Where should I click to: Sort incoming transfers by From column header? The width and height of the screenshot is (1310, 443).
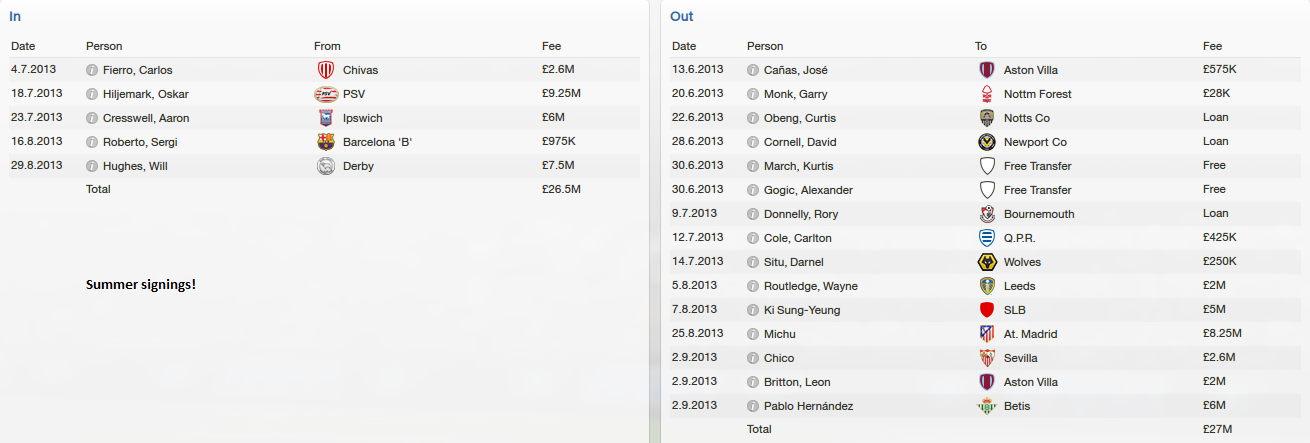(x=327, y=46)
